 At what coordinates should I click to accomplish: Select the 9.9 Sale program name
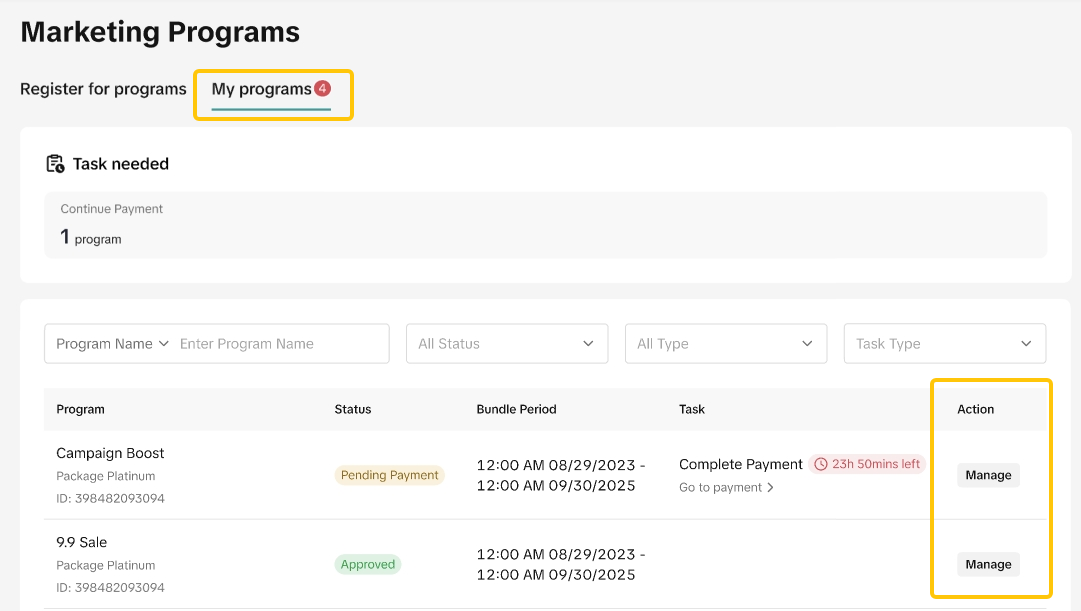pyautogui.click(x=81, y=542)
